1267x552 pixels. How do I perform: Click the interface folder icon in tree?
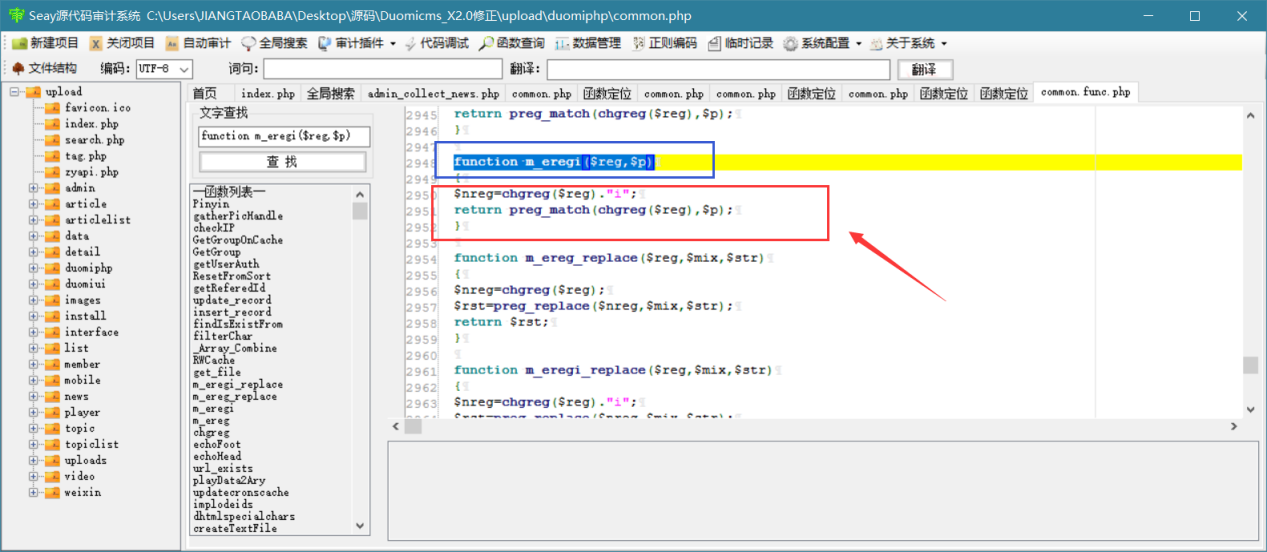click(52, 332)
